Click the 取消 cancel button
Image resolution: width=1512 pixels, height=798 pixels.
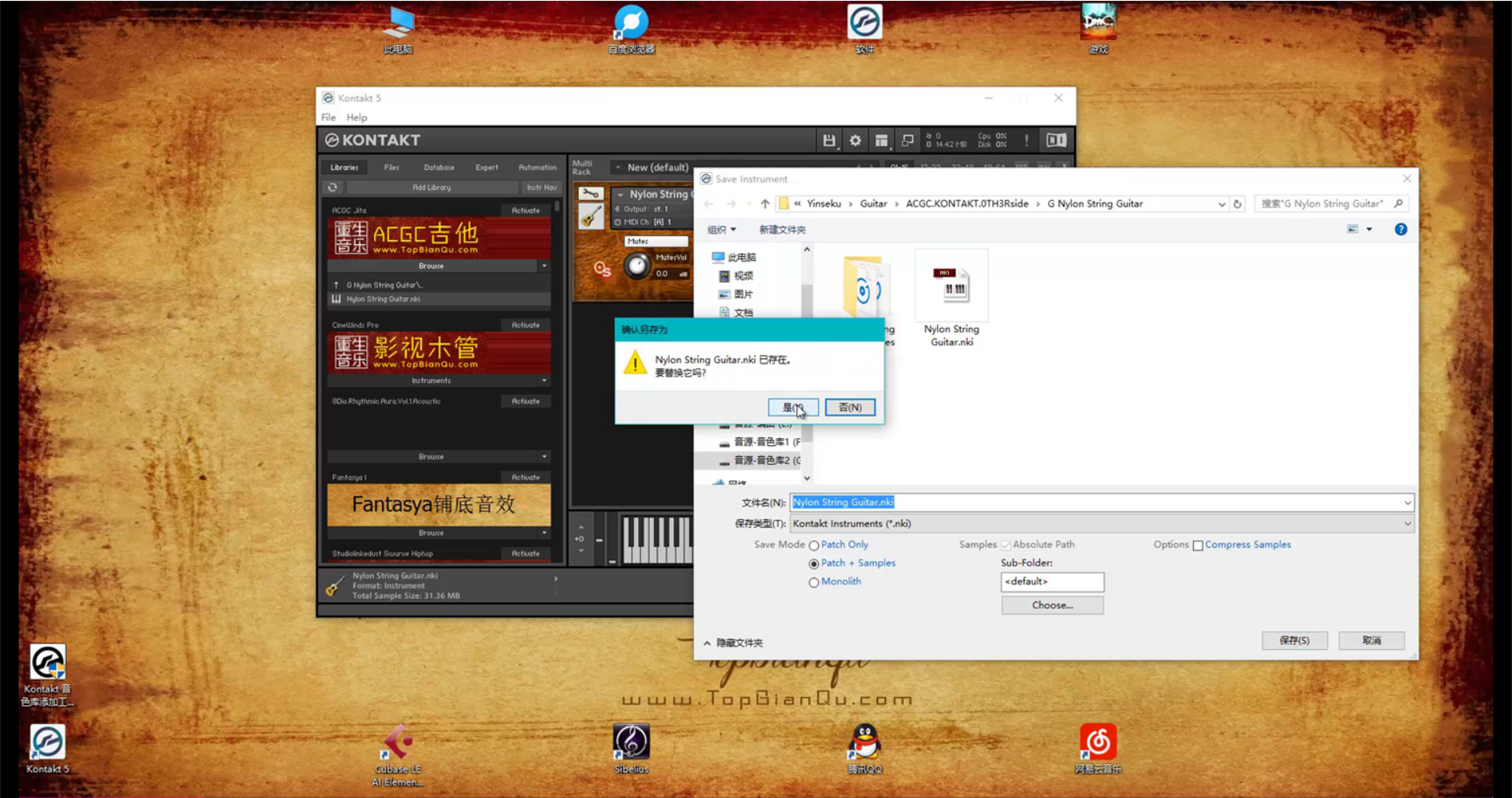pyautogui.click(x=1371, y=640)
